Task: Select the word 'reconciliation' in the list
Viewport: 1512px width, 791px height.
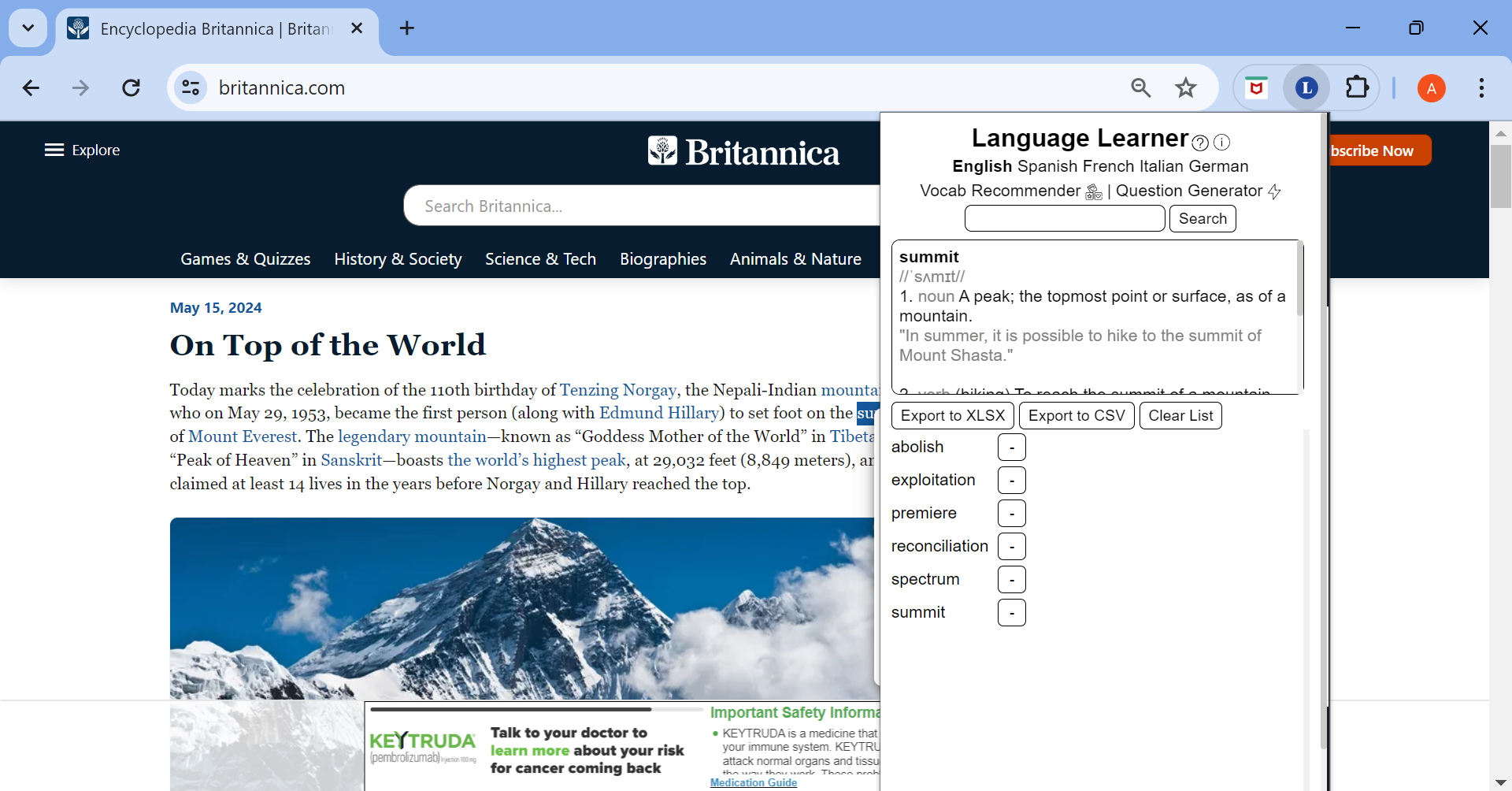Action: pos(939,546)
